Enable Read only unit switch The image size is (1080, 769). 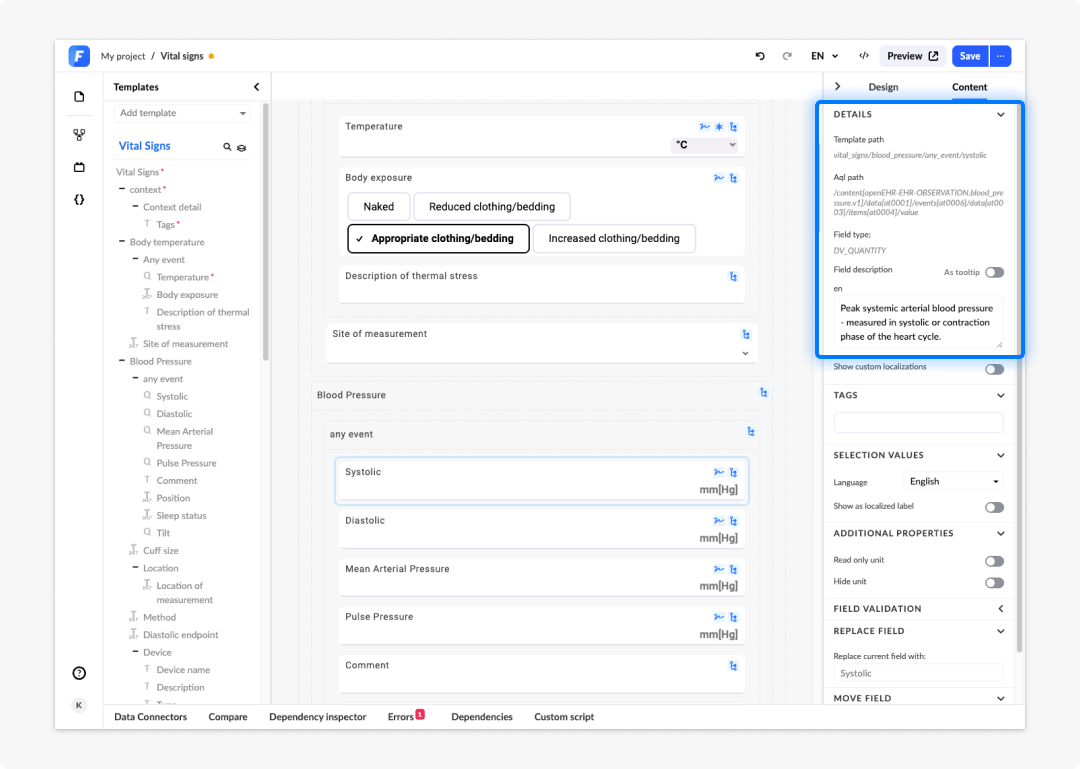coord(994,562)
